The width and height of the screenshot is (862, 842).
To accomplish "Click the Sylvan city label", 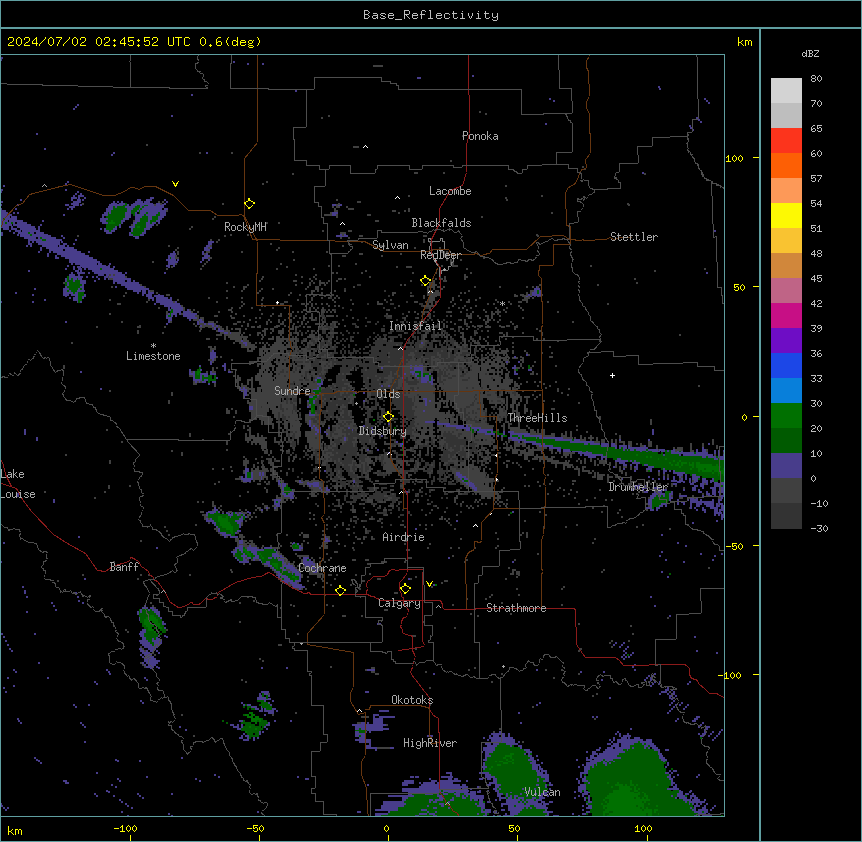I will pyautogui.click(x=390, y=245).
